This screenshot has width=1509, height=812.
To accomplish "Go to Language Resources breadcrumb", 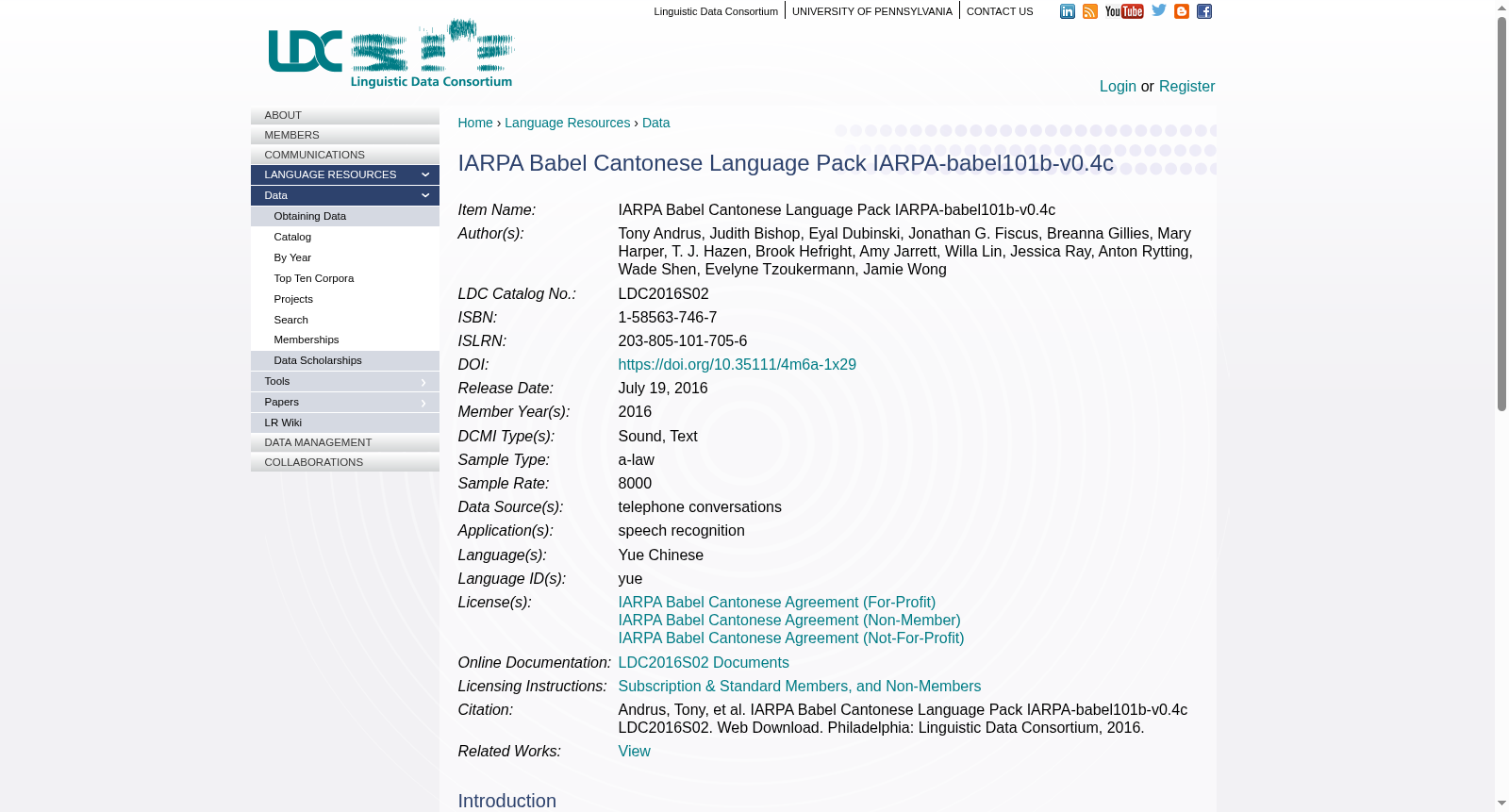I will coord(567,123).
